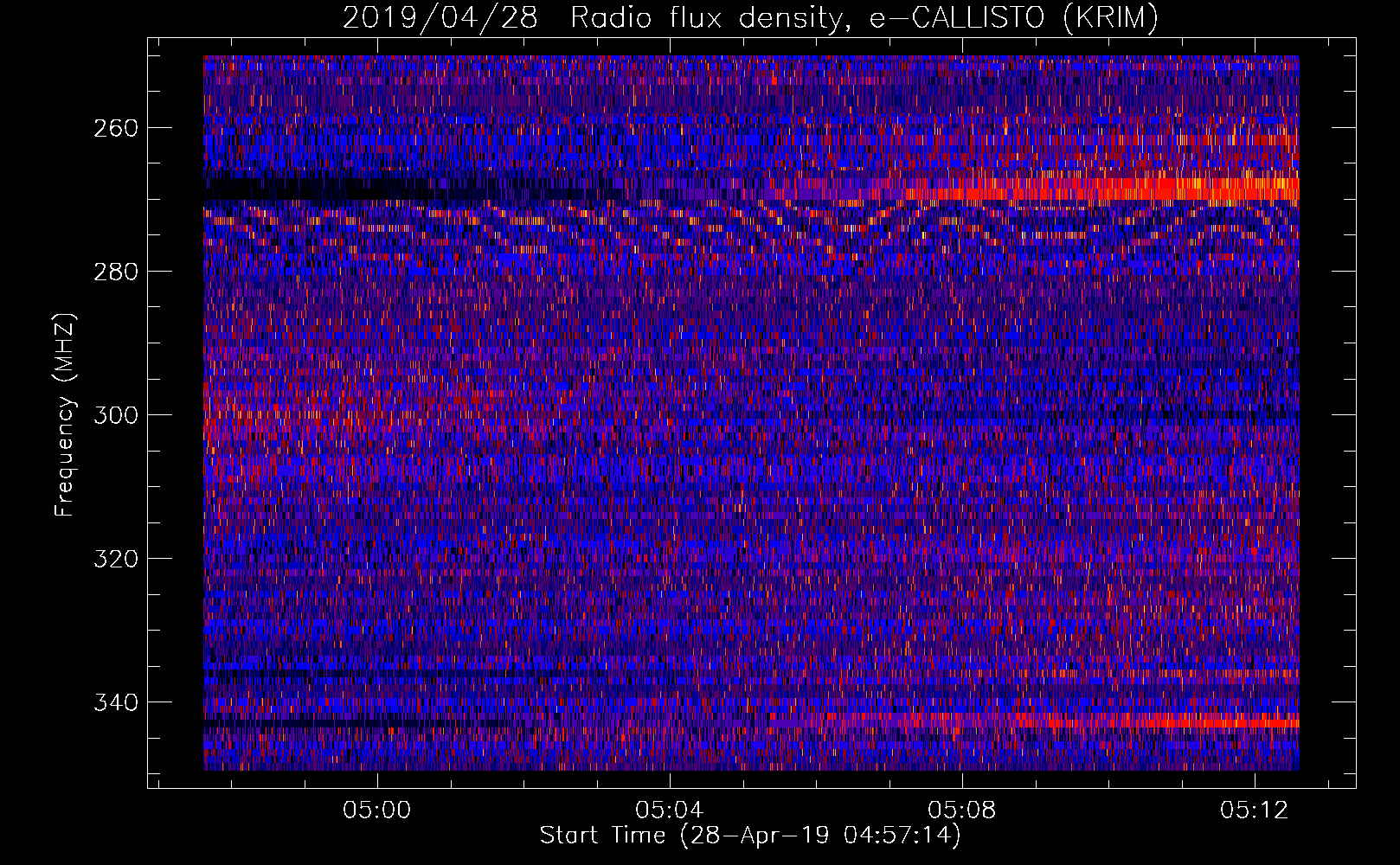The width and height of the screenshot is (1400, 865).
Task: Select the 'Frequency (MHZ)' axis label
Action: [65, 414]
